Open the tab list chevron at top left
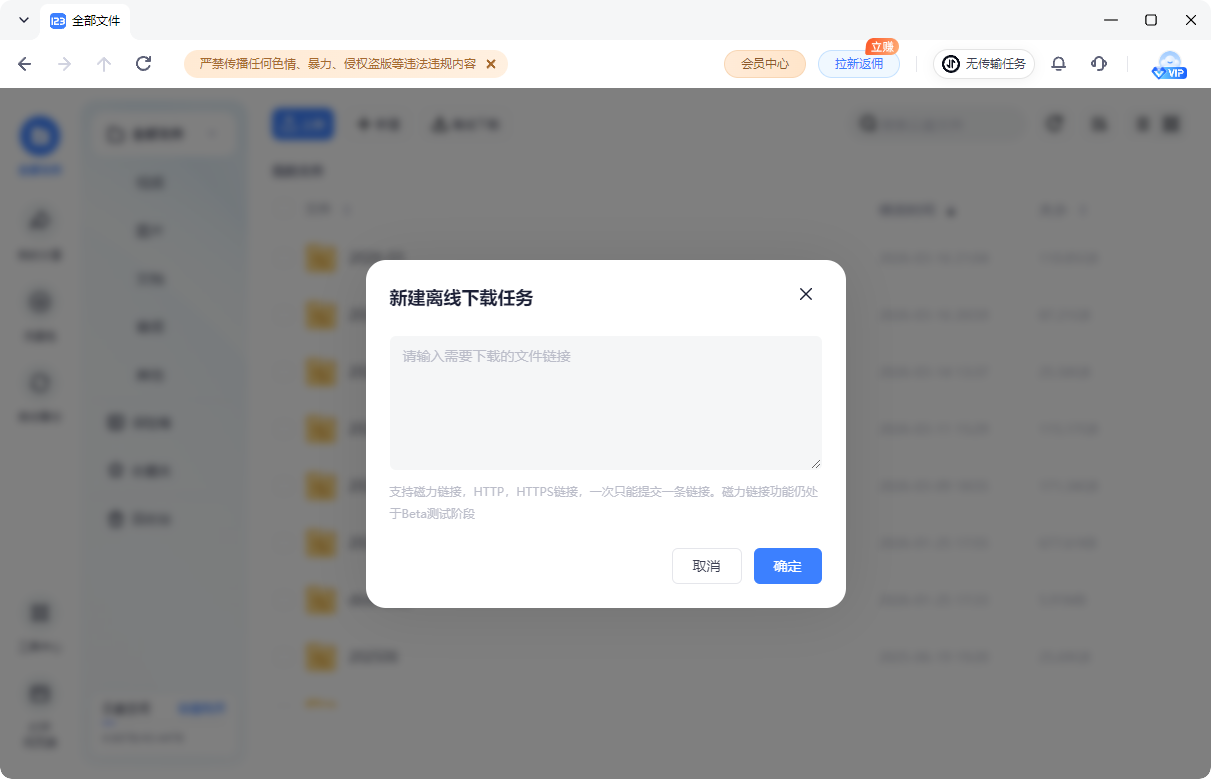 [22, 20]
